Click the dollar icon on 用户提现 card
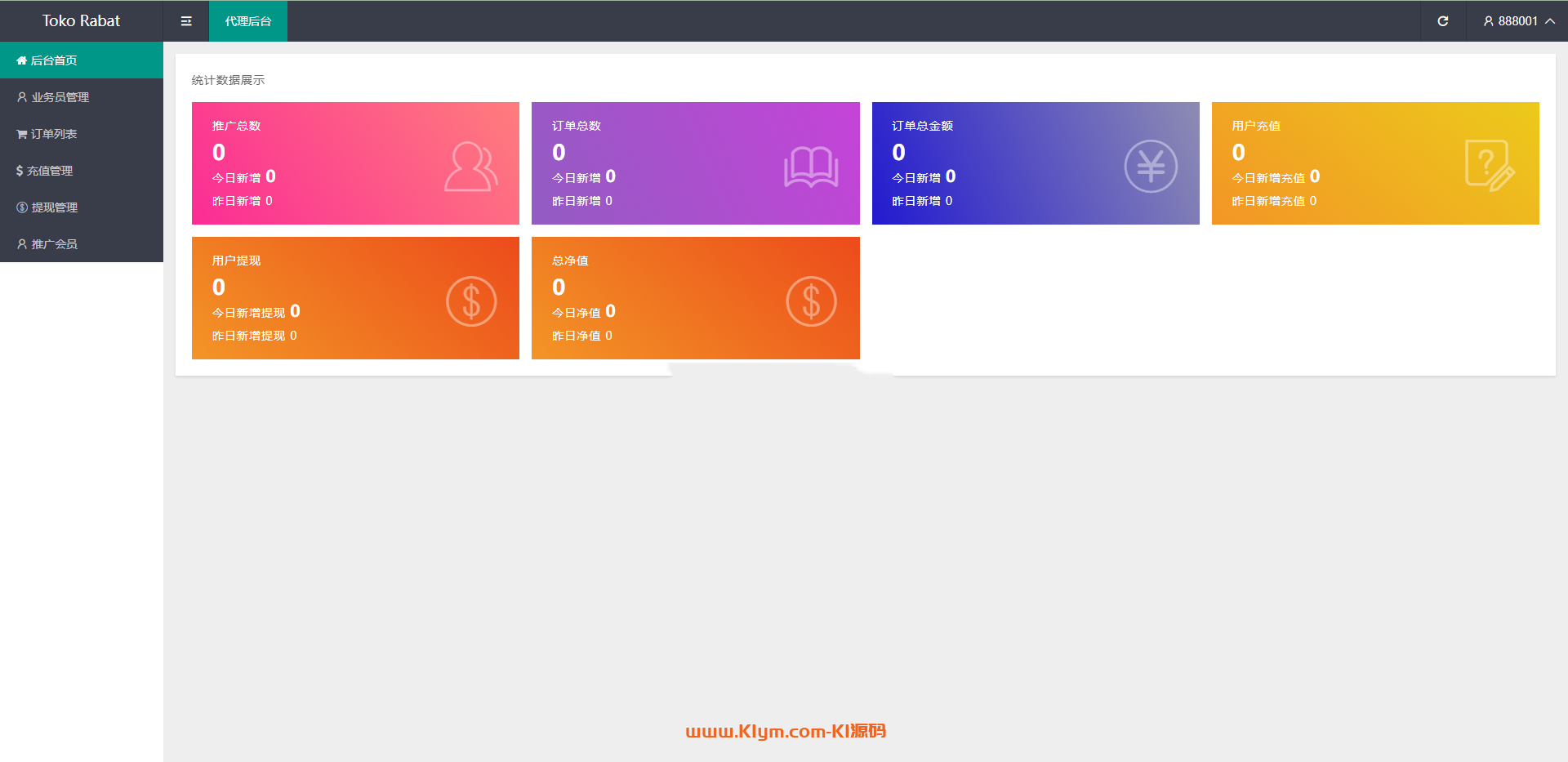The width and height of the screenshot is (1568, 762). pyautogui.click(x=471, y=301)
